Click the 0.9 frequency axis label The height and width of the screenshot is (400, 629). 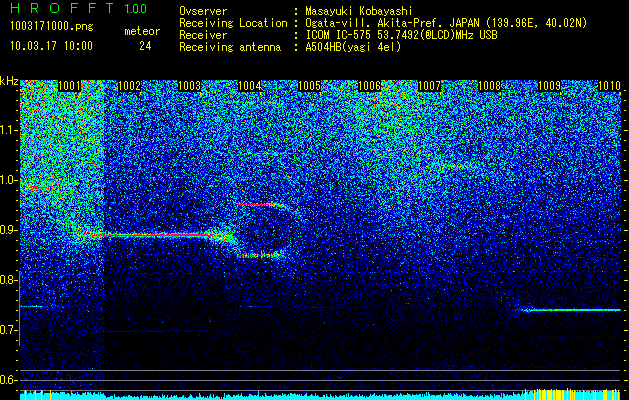coord(8,230)
